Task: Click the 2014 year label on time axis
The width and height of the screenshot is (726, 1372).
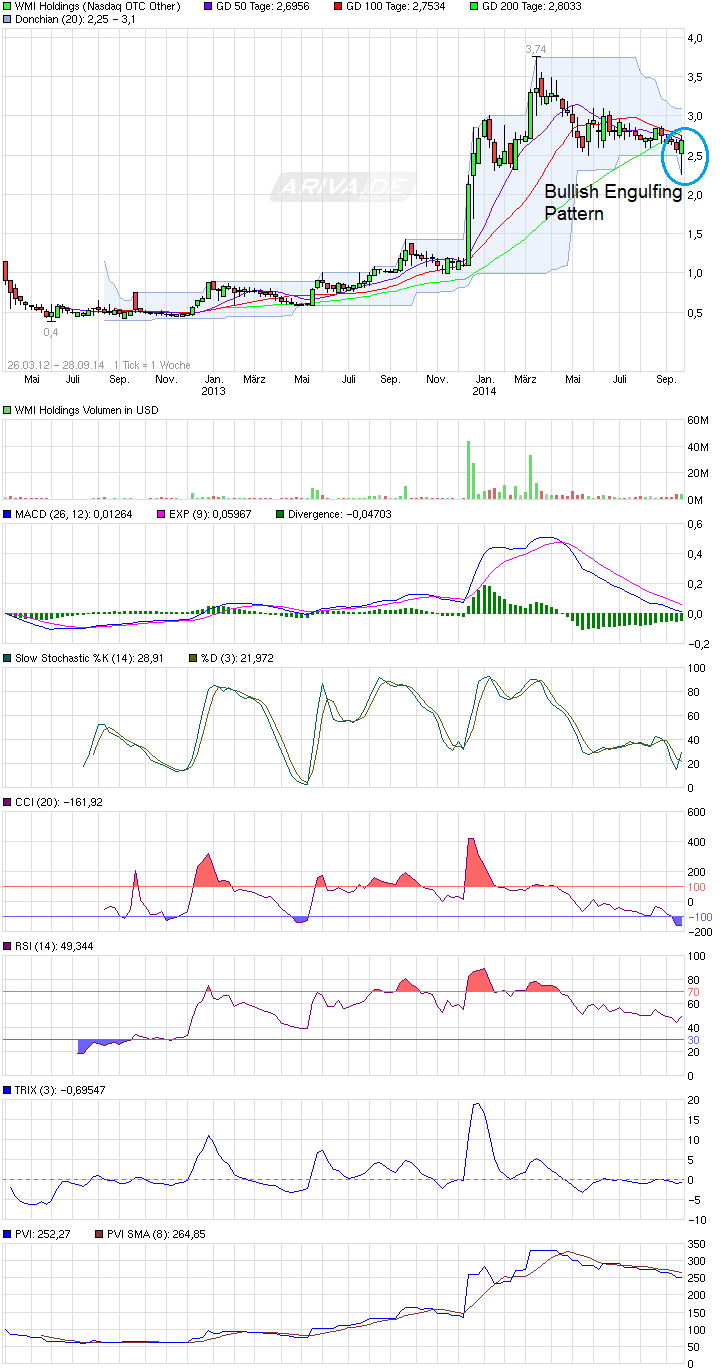Action: (484, 391)
